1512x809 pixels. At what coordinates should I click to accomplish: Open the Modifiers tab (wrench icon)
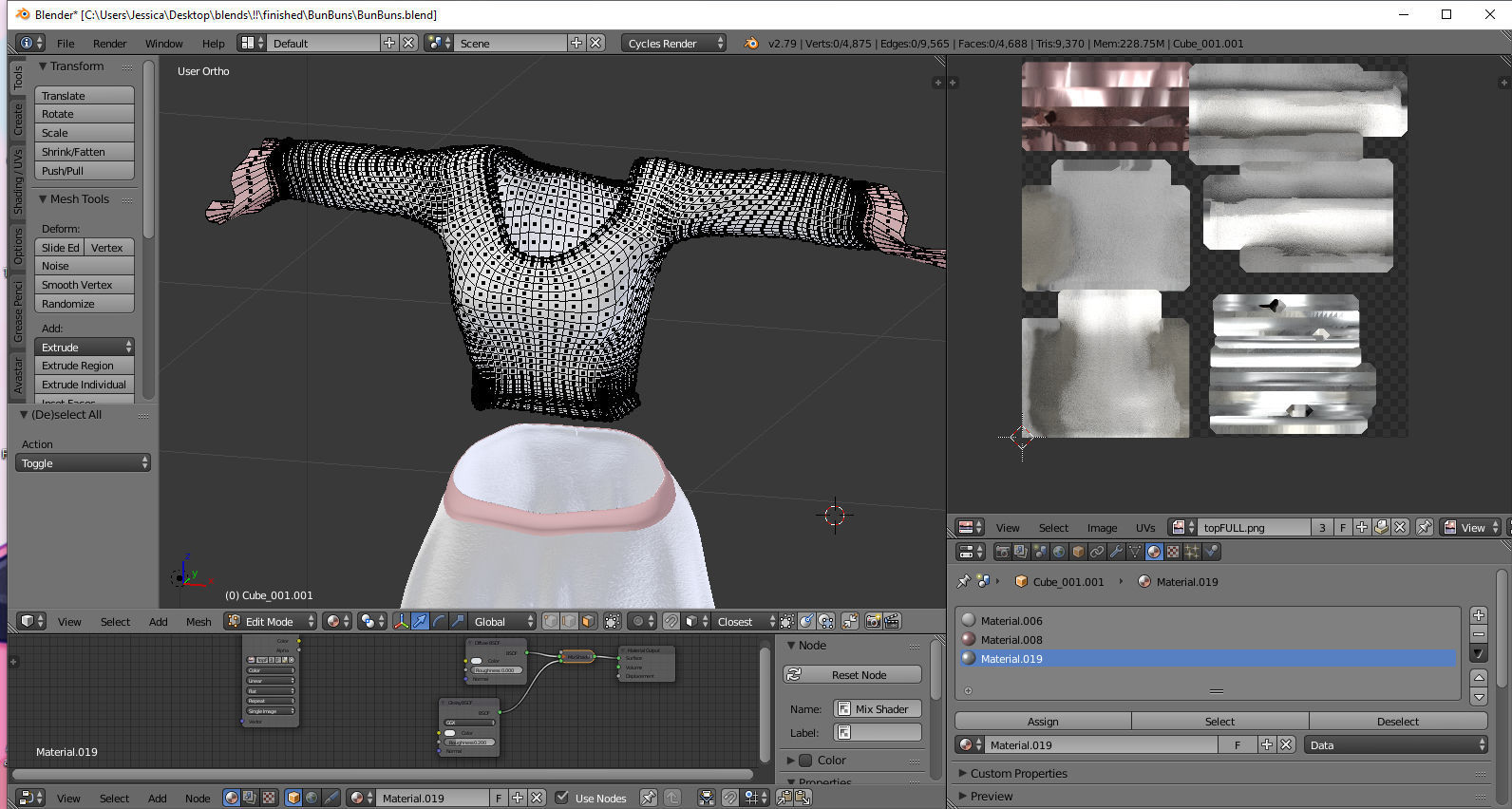pos(1116,552)
